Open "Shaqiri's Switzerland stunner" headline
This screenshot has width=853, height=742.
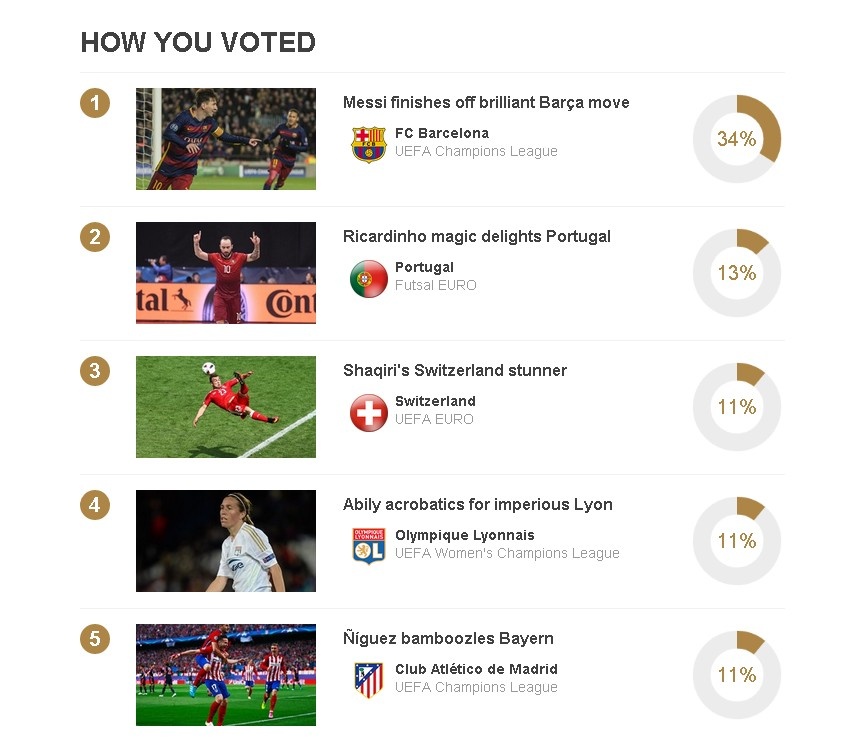(454, 370)
